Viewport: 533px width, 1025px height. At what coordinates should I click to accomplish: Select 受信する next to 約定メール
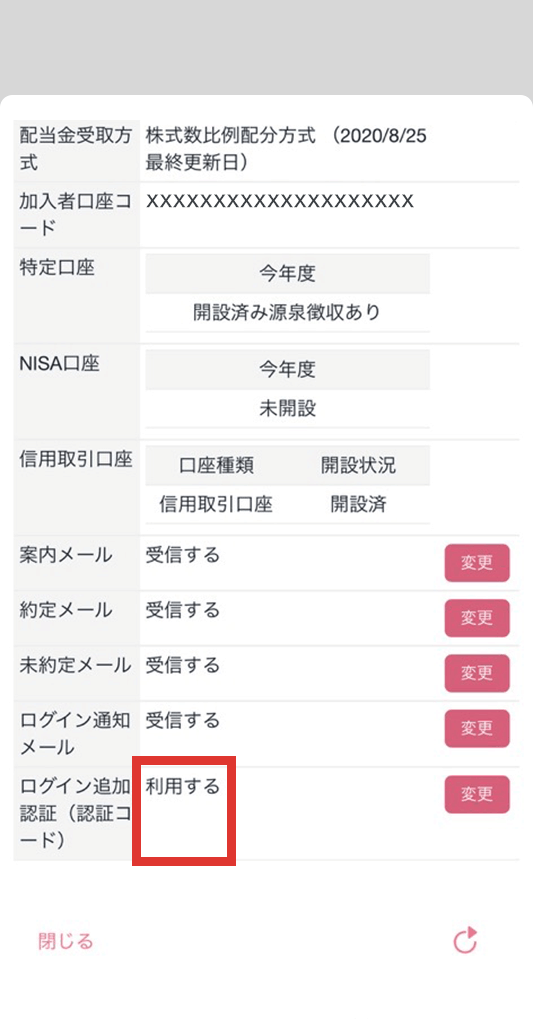[182, 611]
